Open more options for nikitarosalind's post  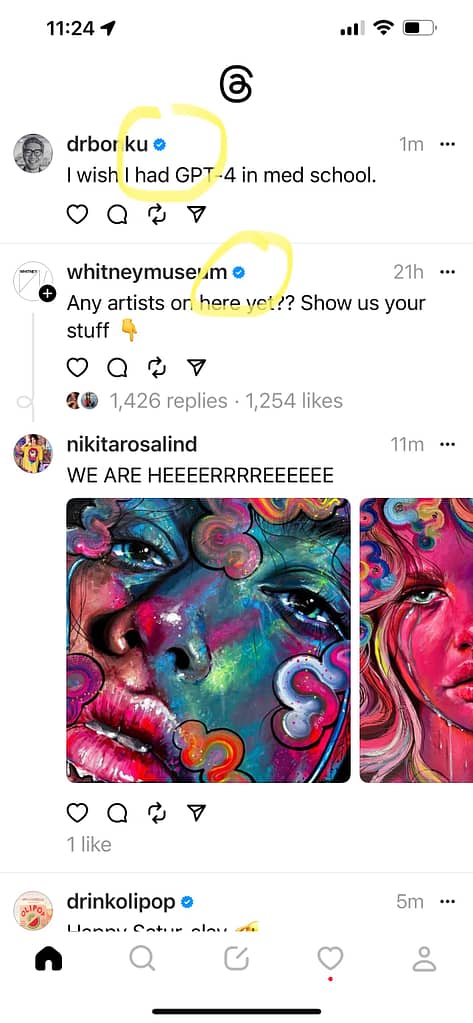click(x=447, y=444)
